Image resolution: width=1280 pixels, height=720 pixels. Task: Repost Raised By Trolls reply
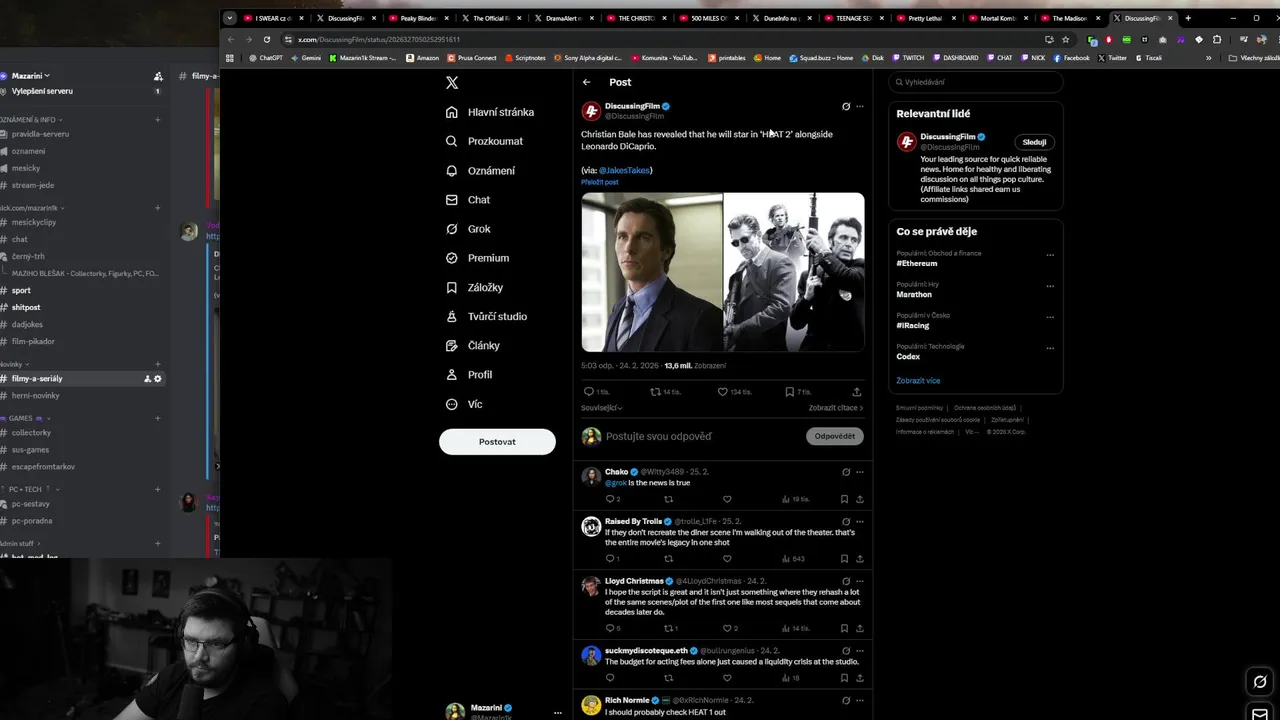click(x=668, y=559)
